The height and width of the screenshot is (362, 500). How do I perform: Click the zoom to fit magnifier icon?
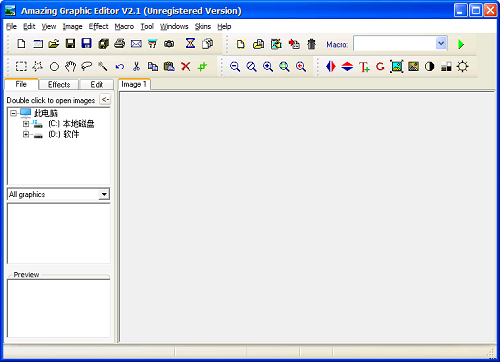pyautogui.click(x=284, y=67)
